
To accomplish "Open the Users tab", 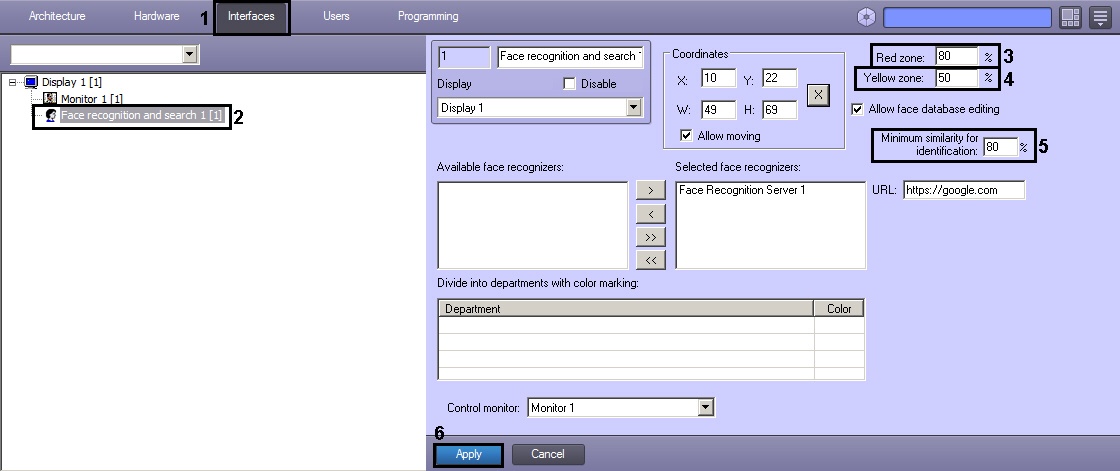I will click(x=336, y=16).
